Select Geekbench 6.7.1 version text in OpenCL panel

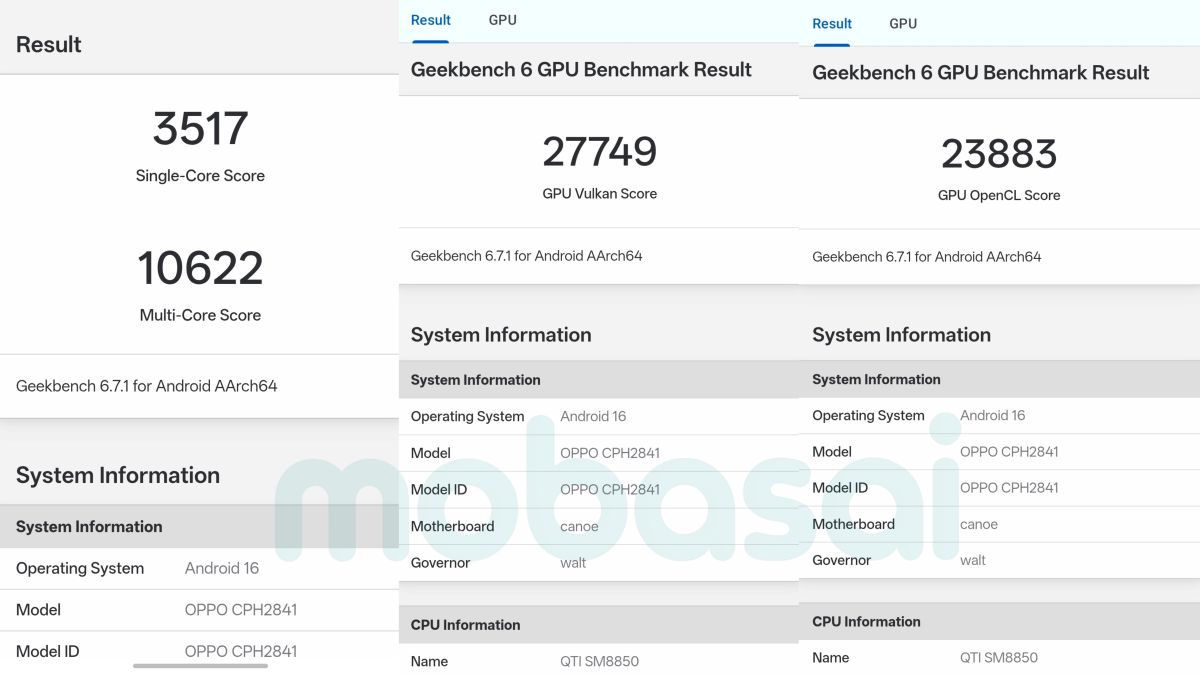tap(927, 257)
